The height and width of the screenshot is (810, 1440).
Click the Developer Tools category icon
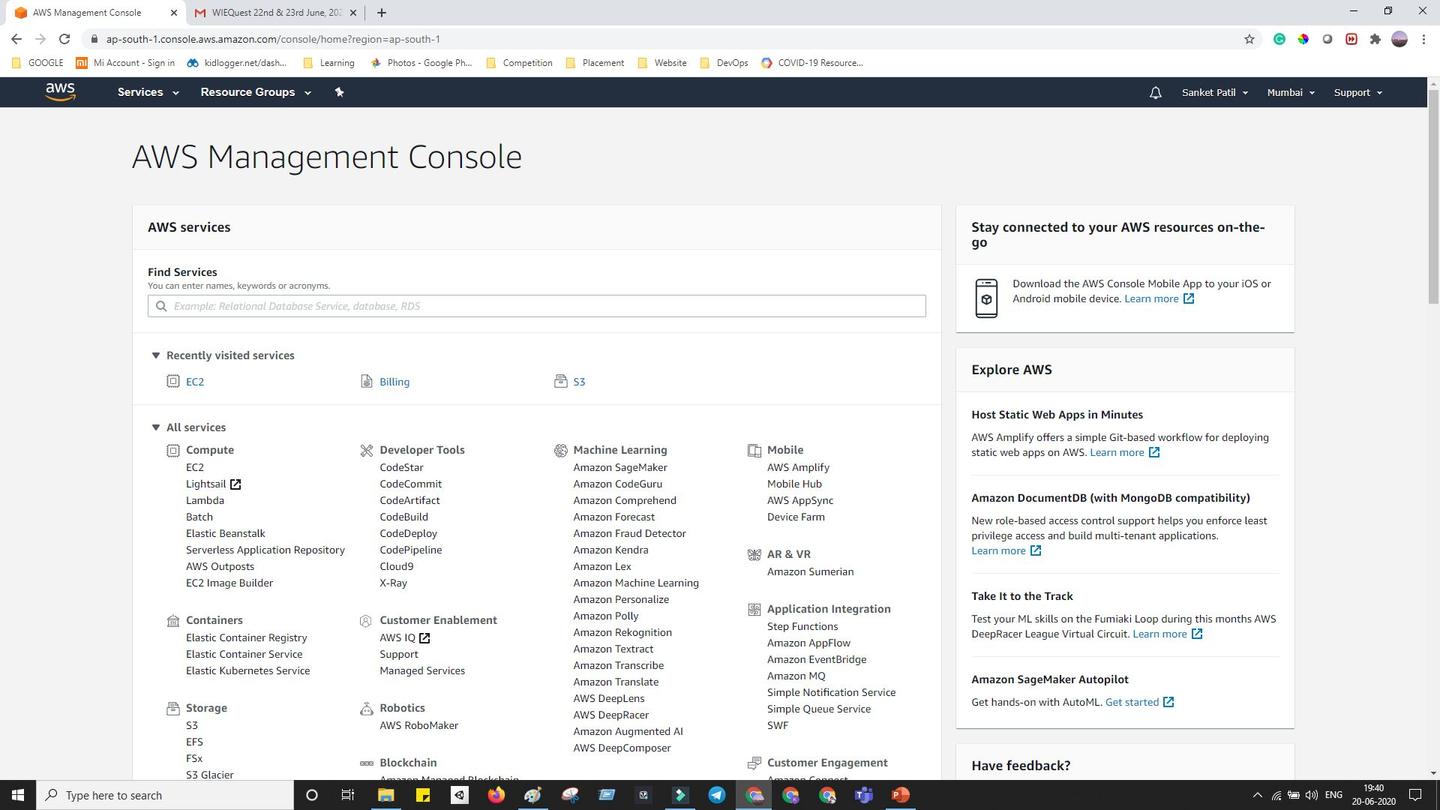pyautogui.click(x=367, y=450)
